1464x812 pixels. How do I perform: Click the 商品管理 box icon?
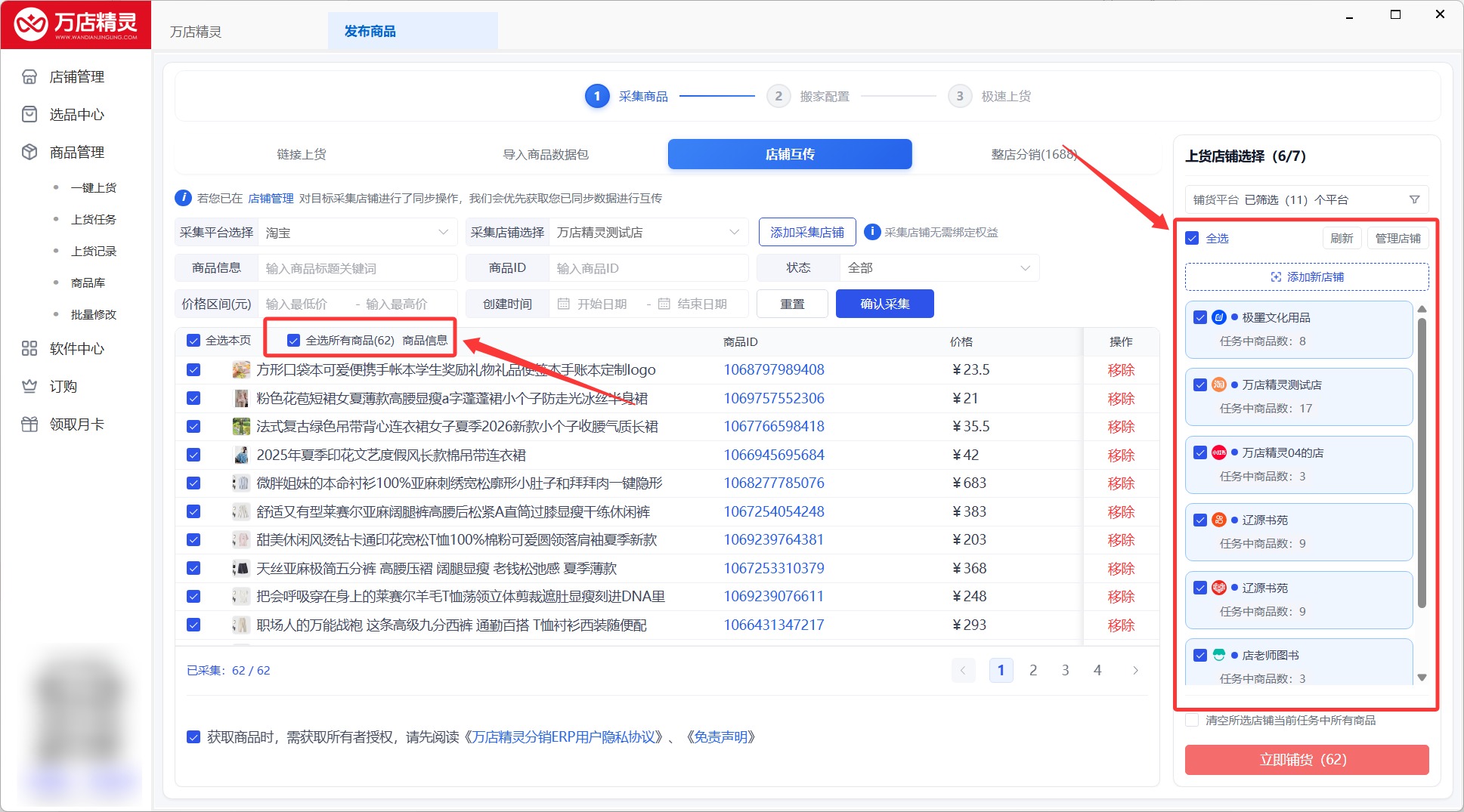29,152
